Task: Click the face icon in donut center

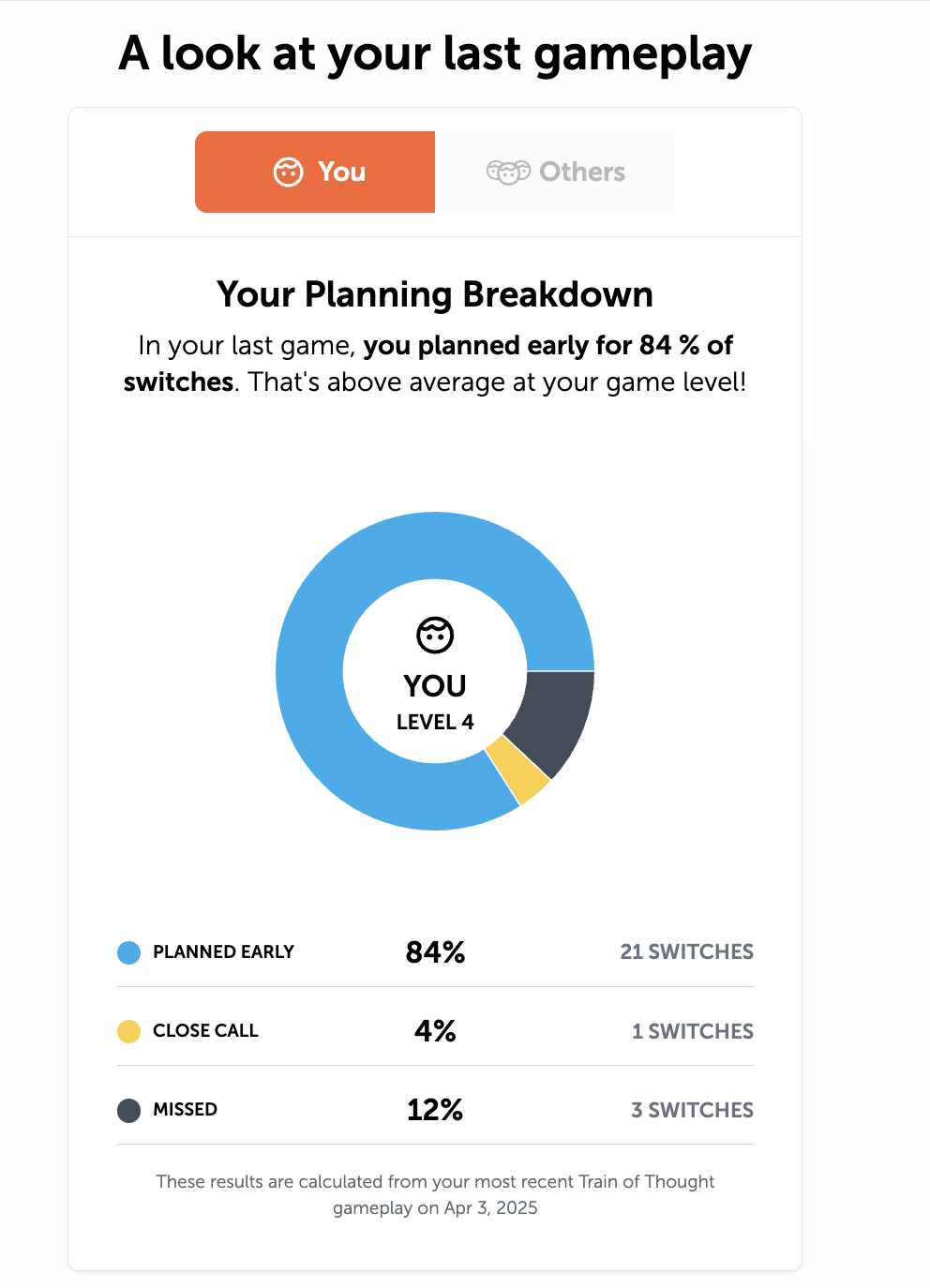Action: click(435, 636)
